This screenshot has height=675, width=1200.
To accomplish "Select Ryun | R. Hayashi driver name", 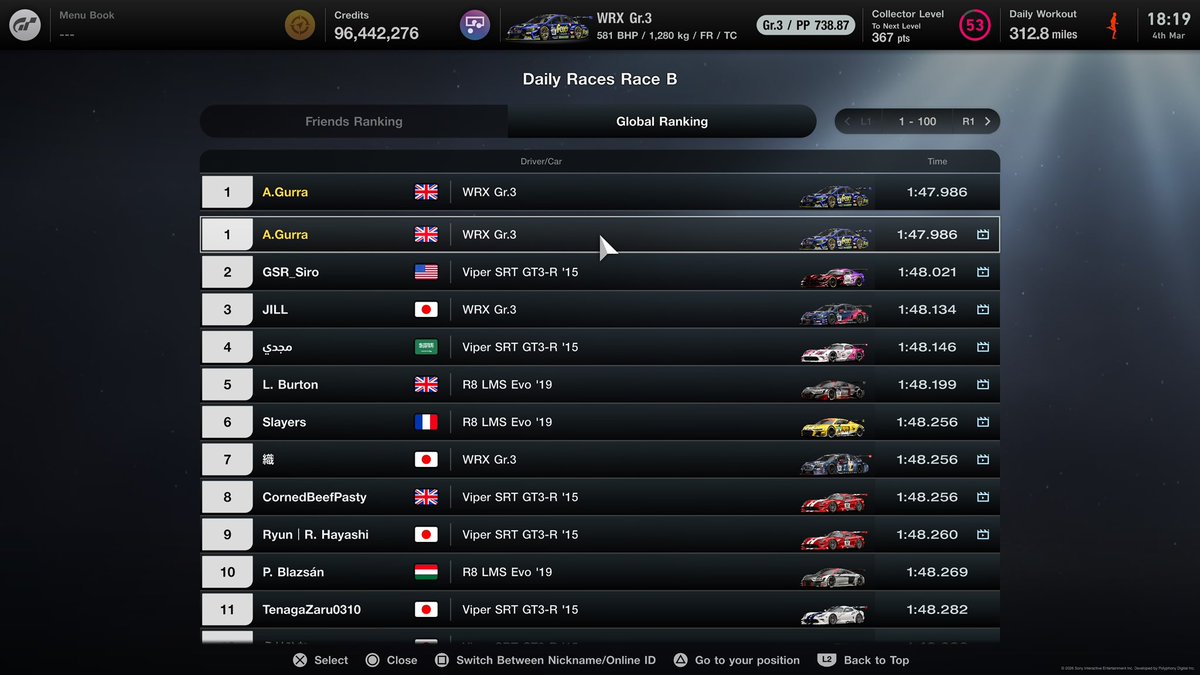I will pos(315,535).
